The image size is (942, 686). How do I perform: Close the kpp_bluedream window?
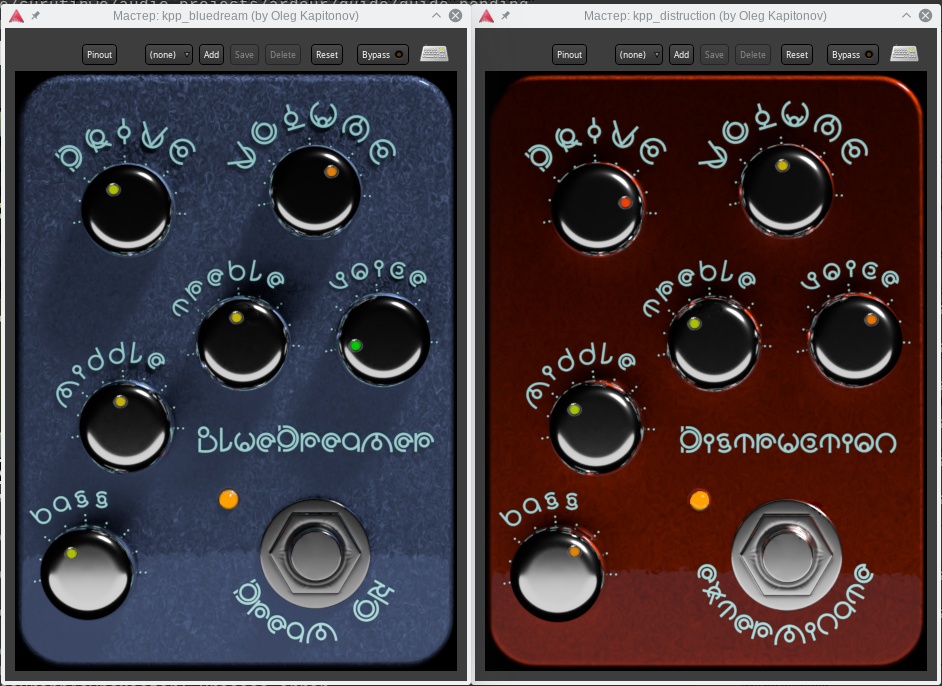(x=456, y=16)
